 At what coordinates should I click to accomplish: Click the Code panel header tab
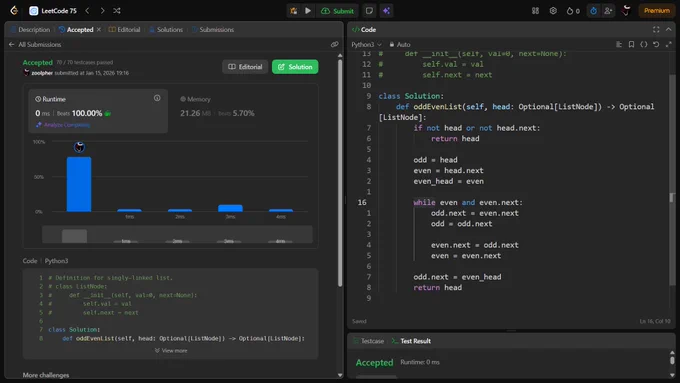364,29
